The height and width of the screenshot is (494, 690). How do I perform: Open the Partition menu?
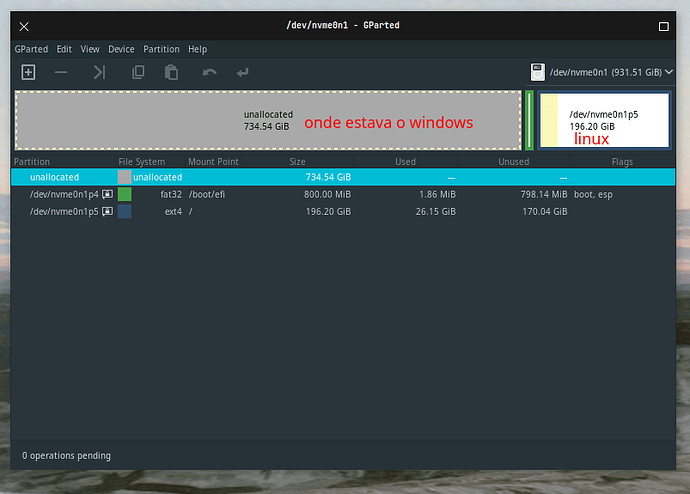(161, 49)
